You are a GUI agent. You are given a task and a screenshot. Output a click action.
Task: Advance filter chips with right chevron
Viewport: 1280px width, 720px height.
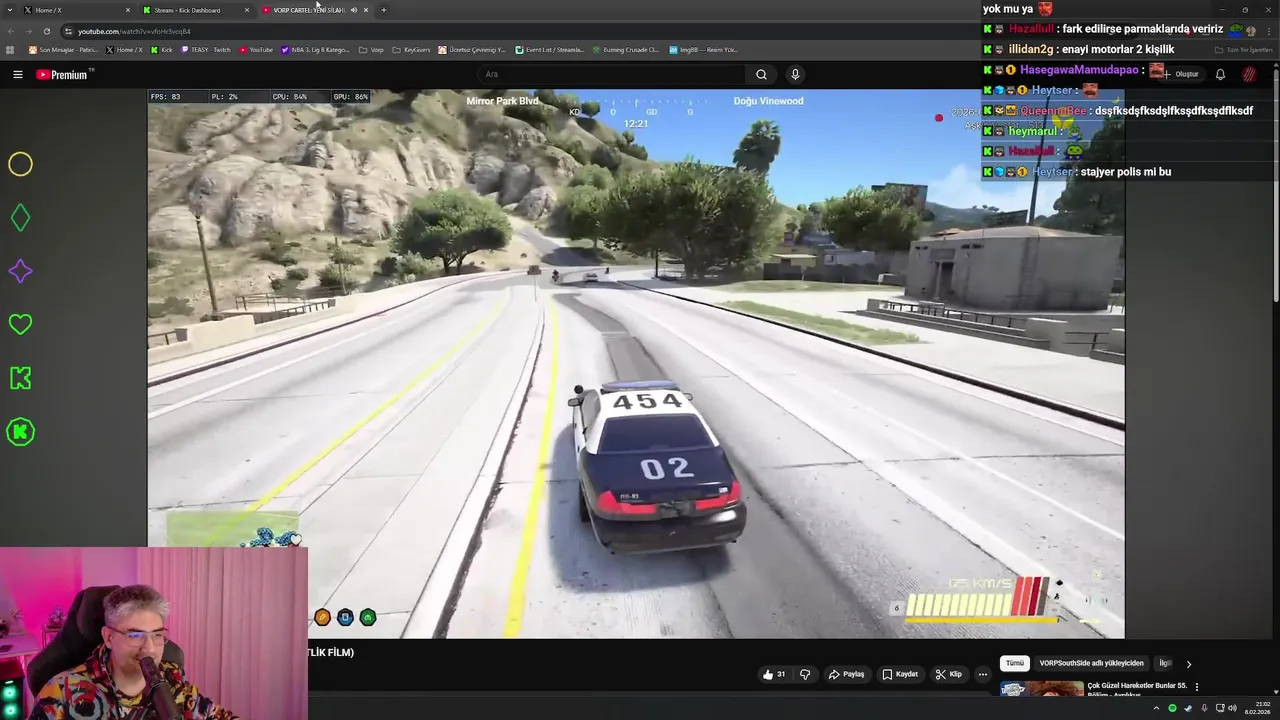1188,663
